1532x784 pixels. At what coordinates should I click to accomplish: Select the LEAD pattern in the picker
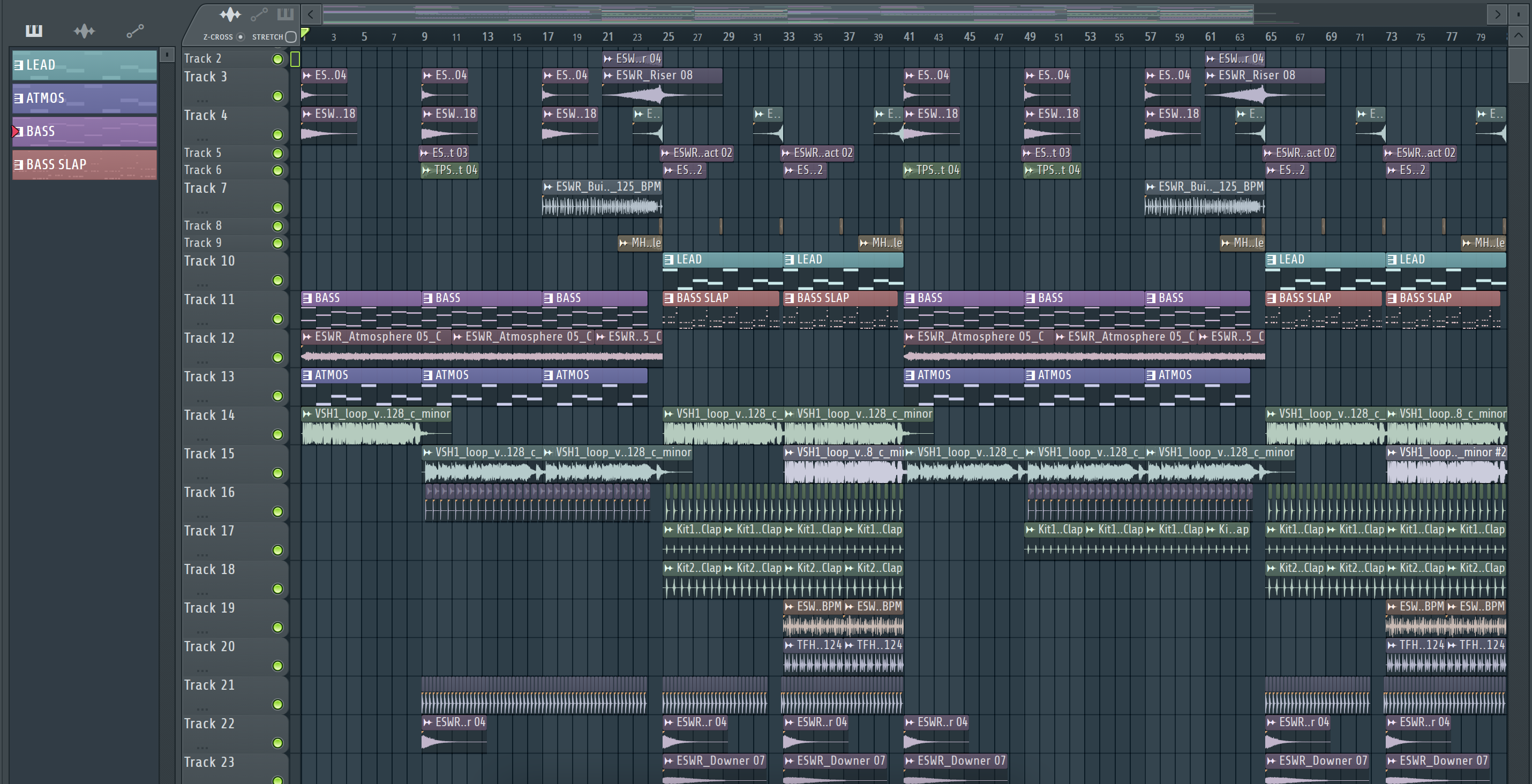point(85,65)
